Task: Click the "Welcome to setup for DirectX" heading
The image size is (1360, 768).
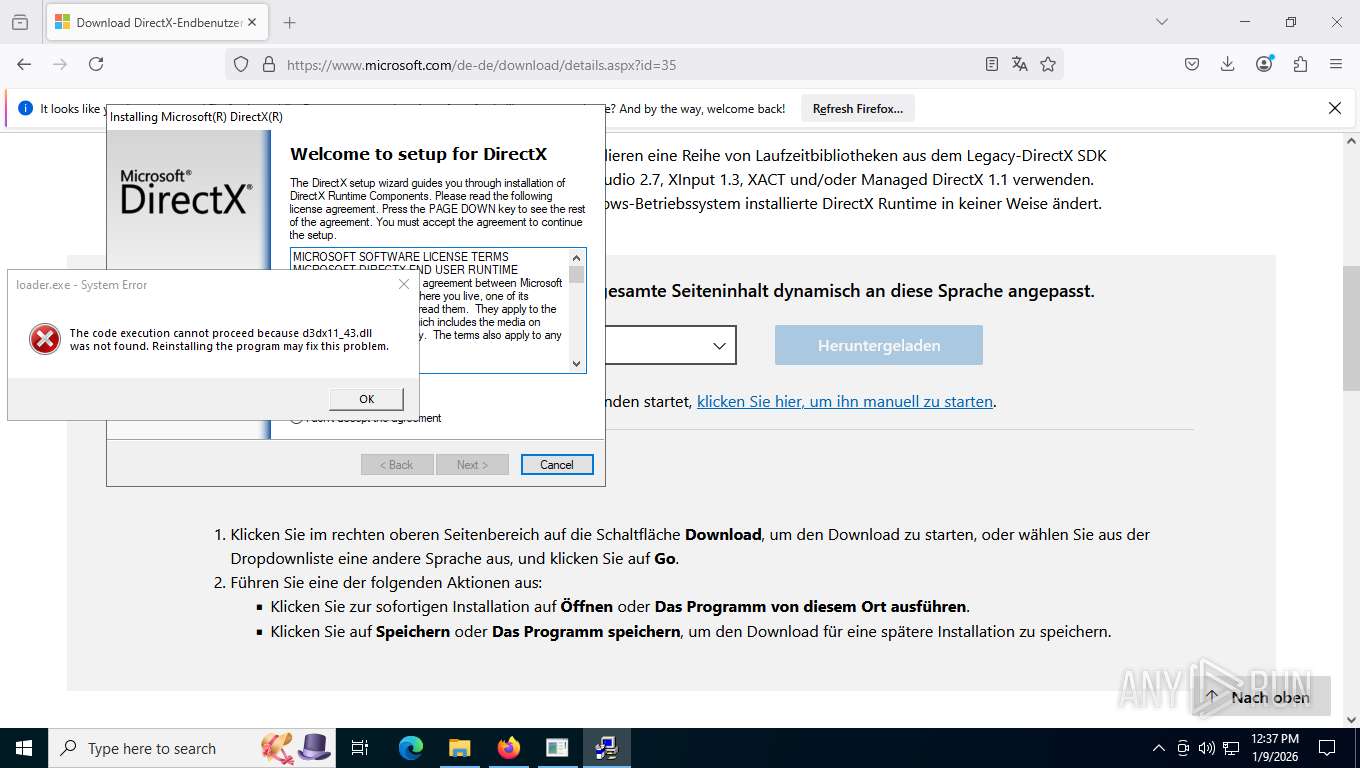Action: 418,154
